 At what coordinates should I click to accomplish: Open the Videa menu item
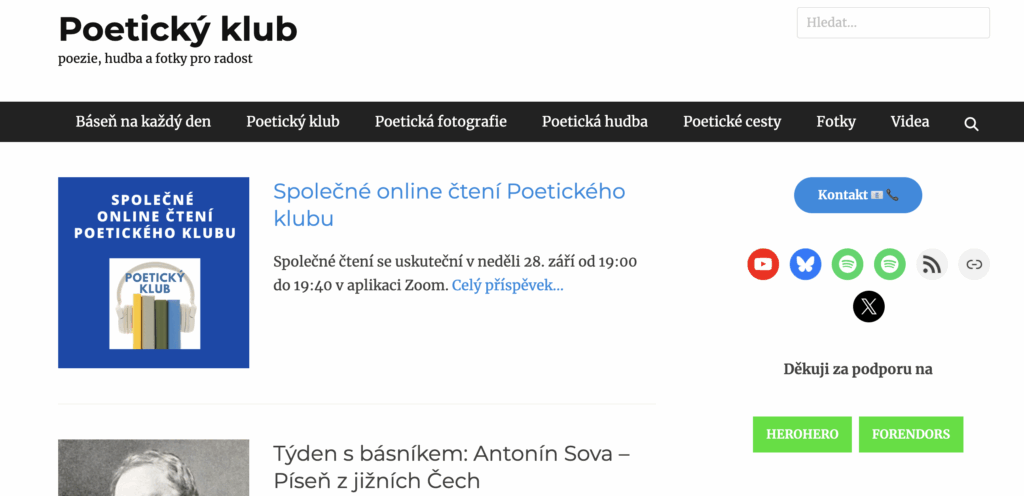[x=910, y=122]
